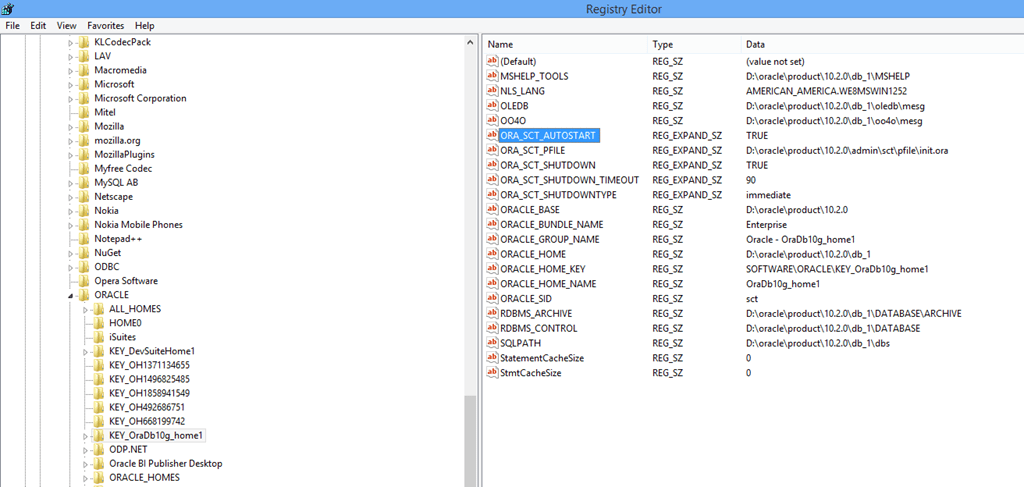This screenshot has height=487, width=1024.
Task: Select the ORACLE_BUNDLE_NAME value name
Action: click(551, 225)
